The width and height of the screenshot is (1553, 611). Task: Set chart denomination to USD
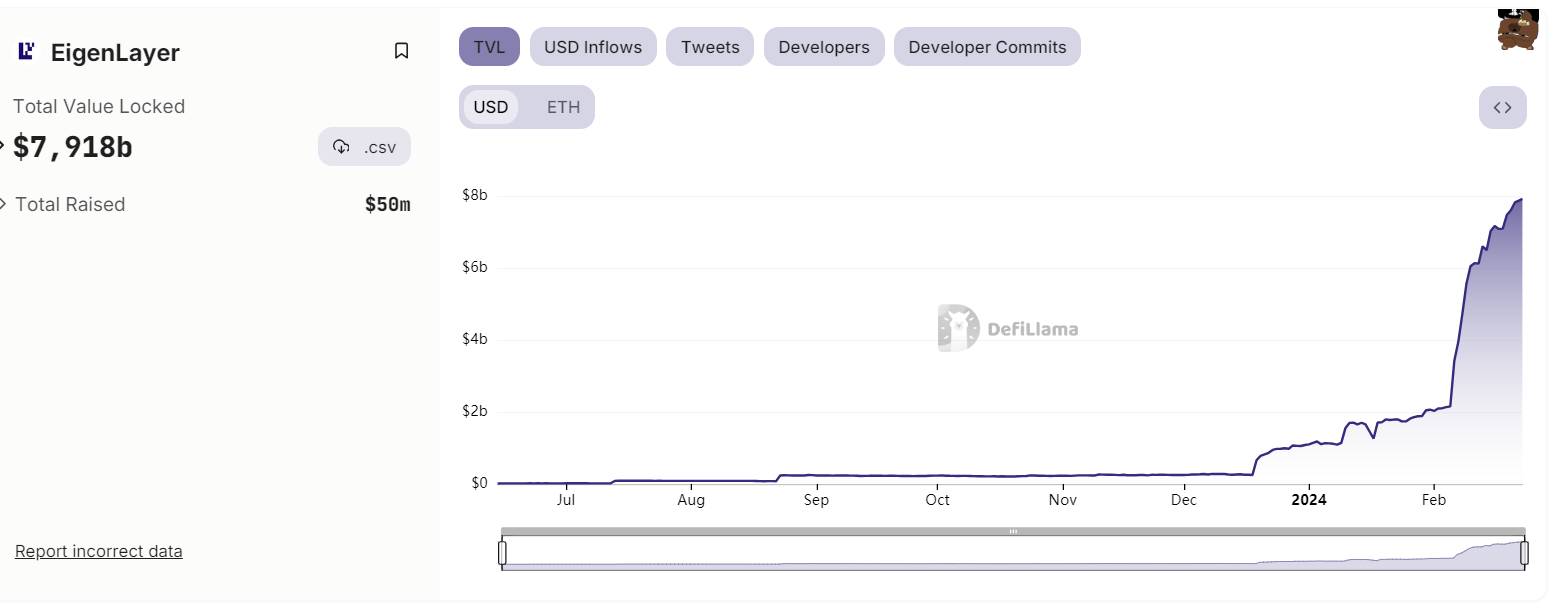(x=490, y=107)
